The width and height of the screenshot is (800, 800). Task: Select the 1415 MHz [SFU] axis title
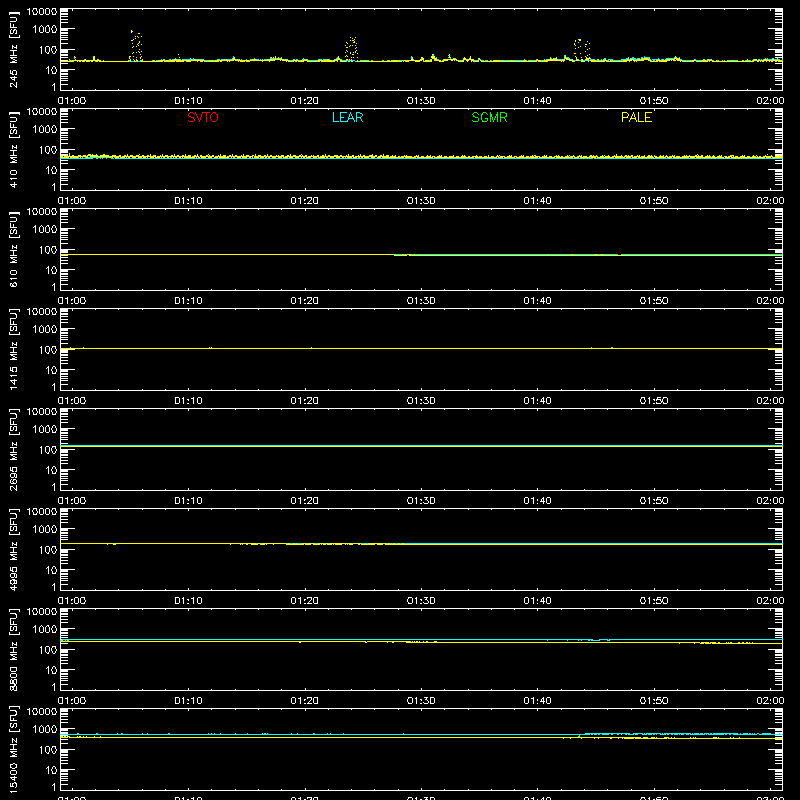14,349
